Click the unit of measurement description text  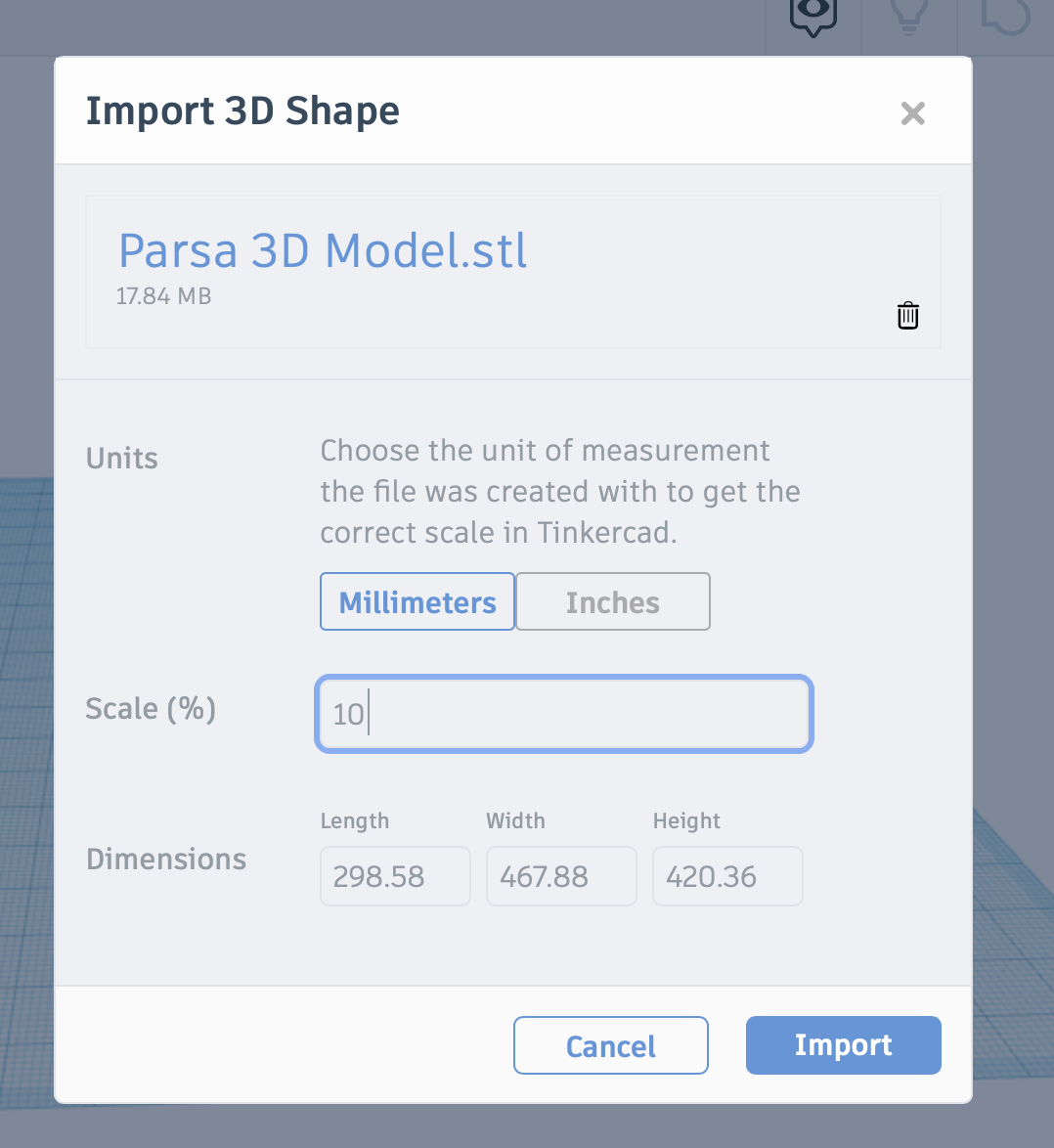[559, 491]
